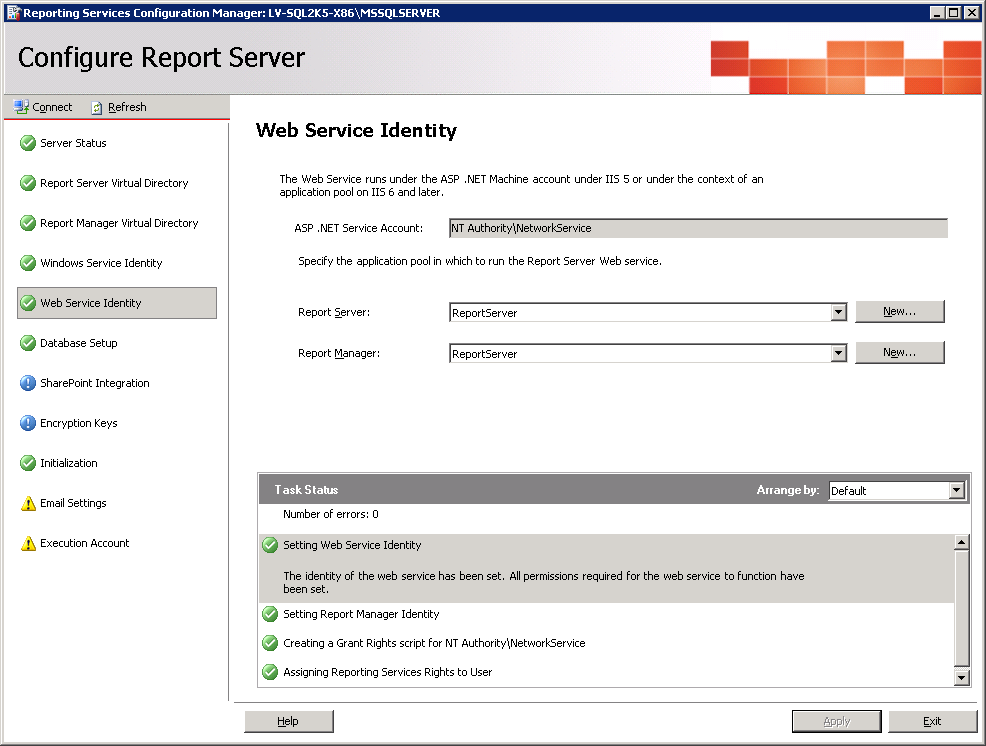Click the blue info icon beside SharePoint Integration

(28, 383)
